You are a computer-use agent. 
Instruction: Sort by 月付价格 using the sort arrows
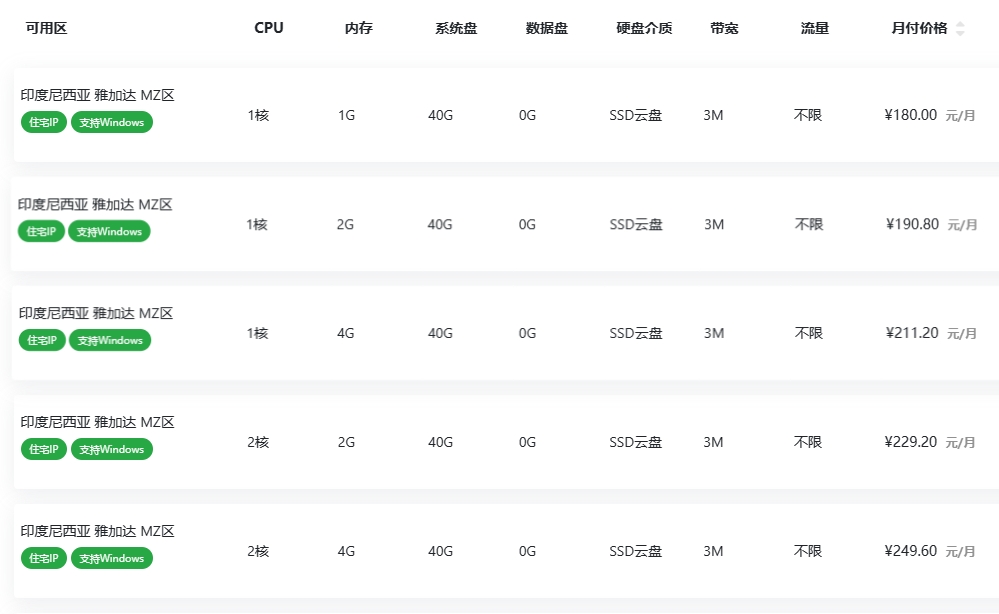click(960, 29)
